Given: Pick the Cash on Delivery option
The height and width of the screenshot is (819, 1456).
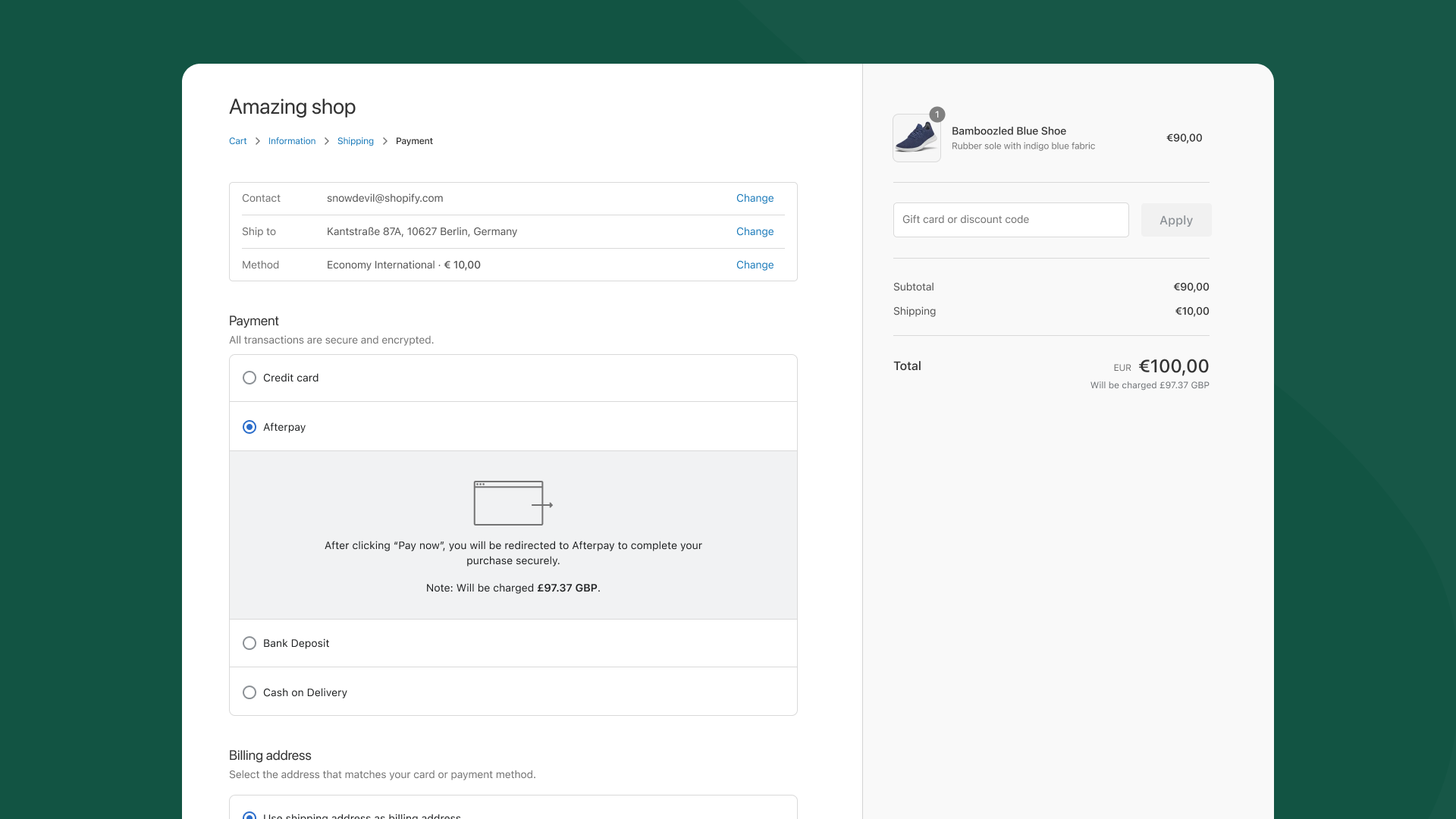Looking at the screenshot, I should [249, 692].
